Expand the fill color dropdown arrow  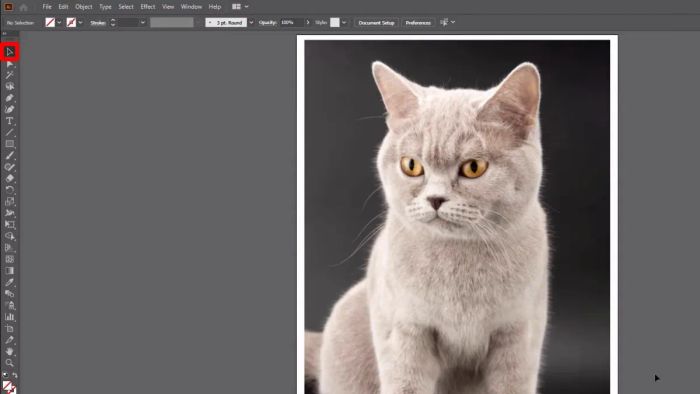[59, 22]
